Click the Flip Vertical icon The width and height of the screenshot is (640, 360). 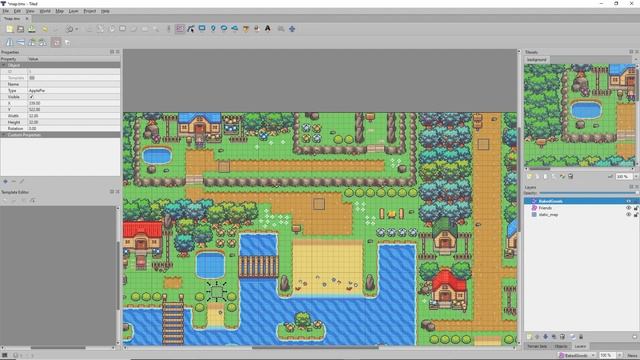(20, 42)
